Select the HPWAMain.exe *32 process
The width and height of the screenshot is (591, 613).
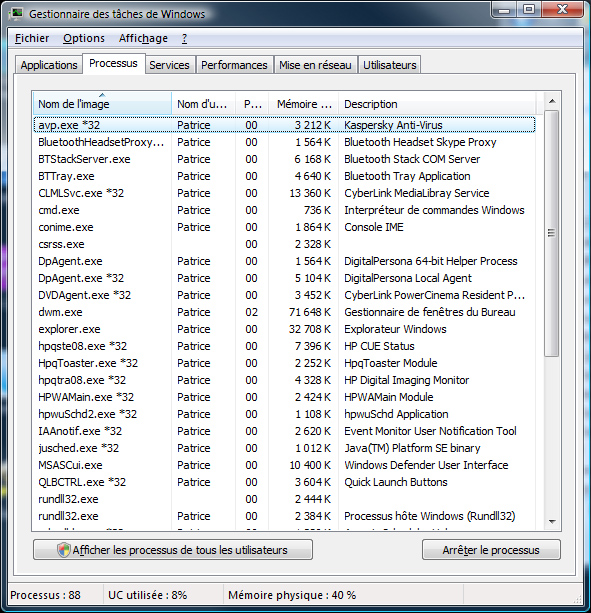[284, 397]
